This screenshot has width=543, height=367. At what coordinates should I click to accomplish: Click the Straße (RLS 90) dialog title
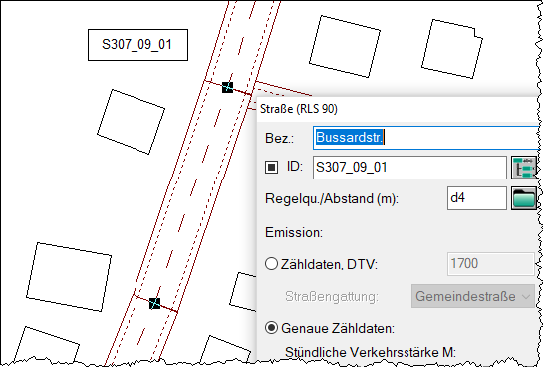pyautogui.click(x=299, y=109)
